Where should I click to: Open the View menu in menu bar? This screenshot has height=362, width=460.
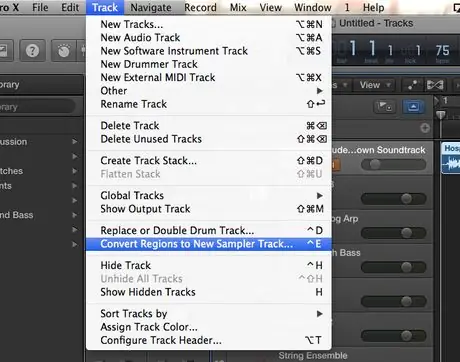click(x=270, y=7)
